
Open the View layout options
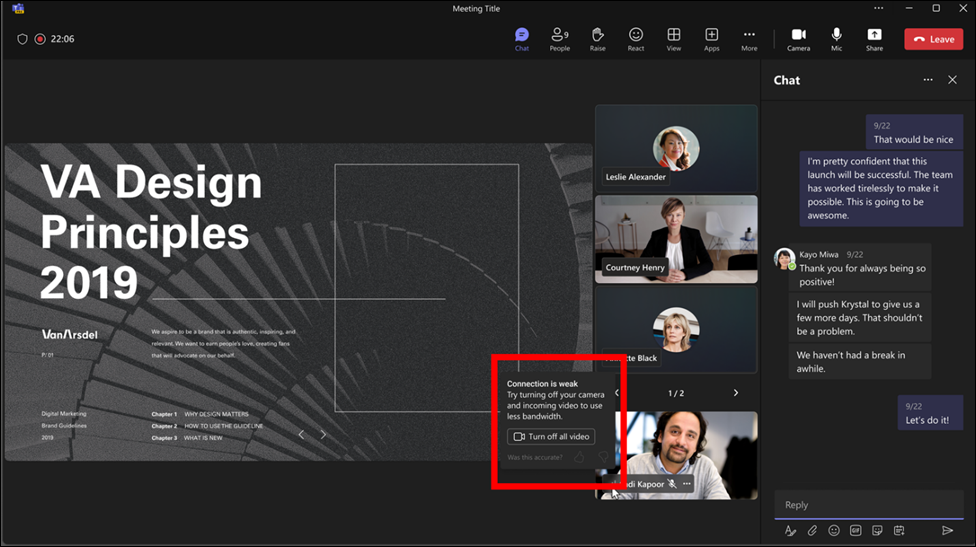pyautogui.click(x=673, y=38)
